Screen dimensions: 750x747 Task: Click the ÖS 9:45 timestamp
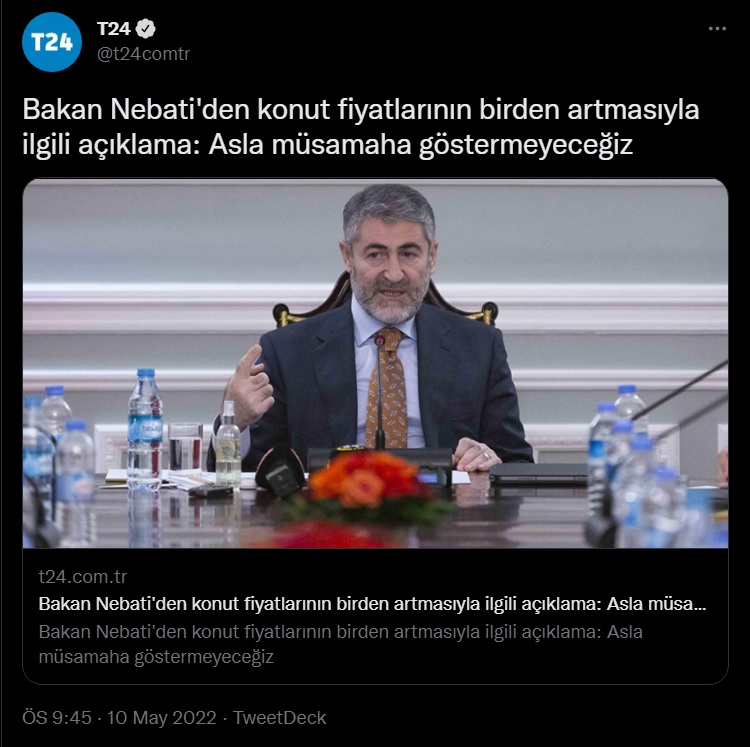pos(56,718)
